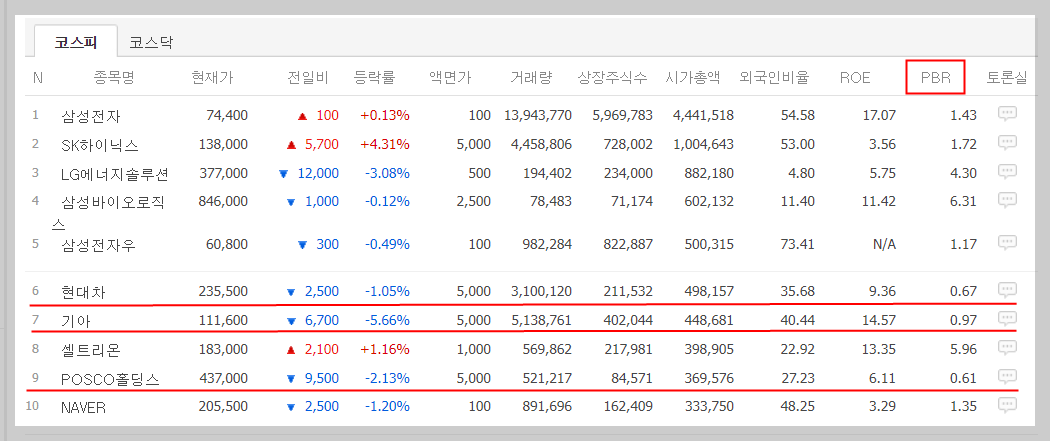Select LG에너지솔루션 change -3.08%
The width and height of the screenshot is (1050, 441).
(387, 173)
